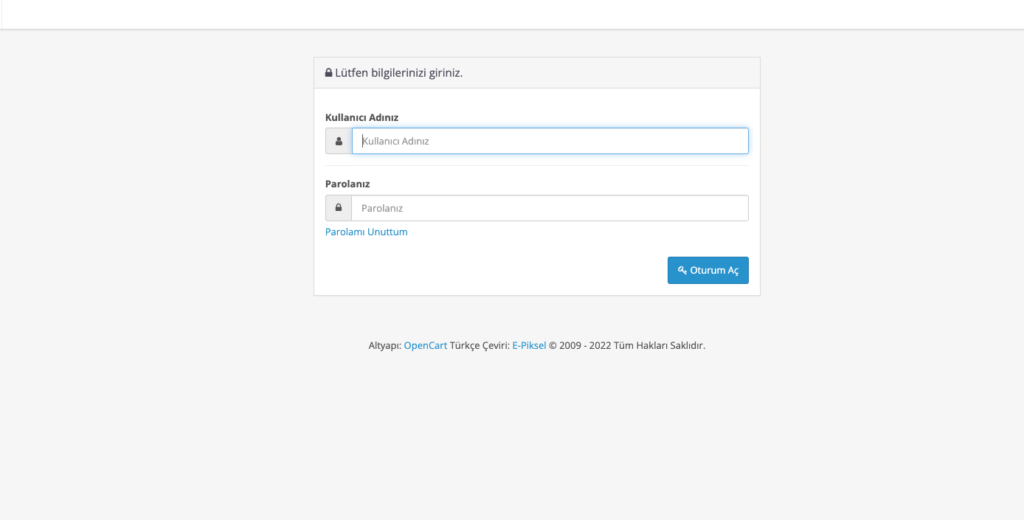Screen dimensions: 1024x520
Task: Focus the Parolanız password input field
Action: [550, 208]
